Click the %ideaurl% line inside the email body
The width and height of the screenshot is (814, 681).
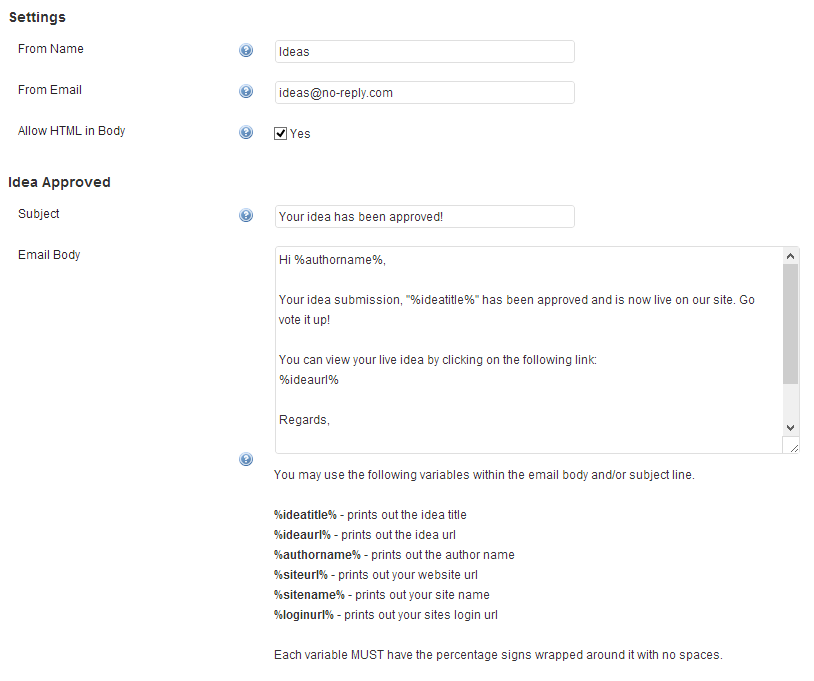coord(308,380)
